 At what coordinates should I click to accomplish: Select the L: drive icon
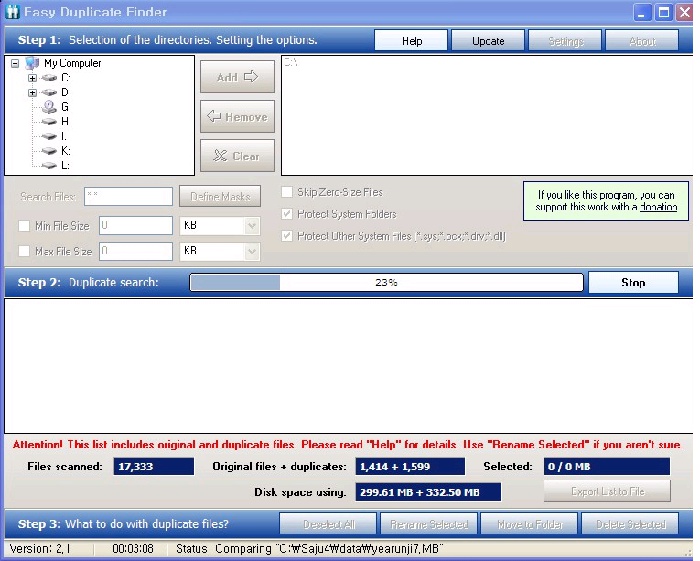pos(49,165)
